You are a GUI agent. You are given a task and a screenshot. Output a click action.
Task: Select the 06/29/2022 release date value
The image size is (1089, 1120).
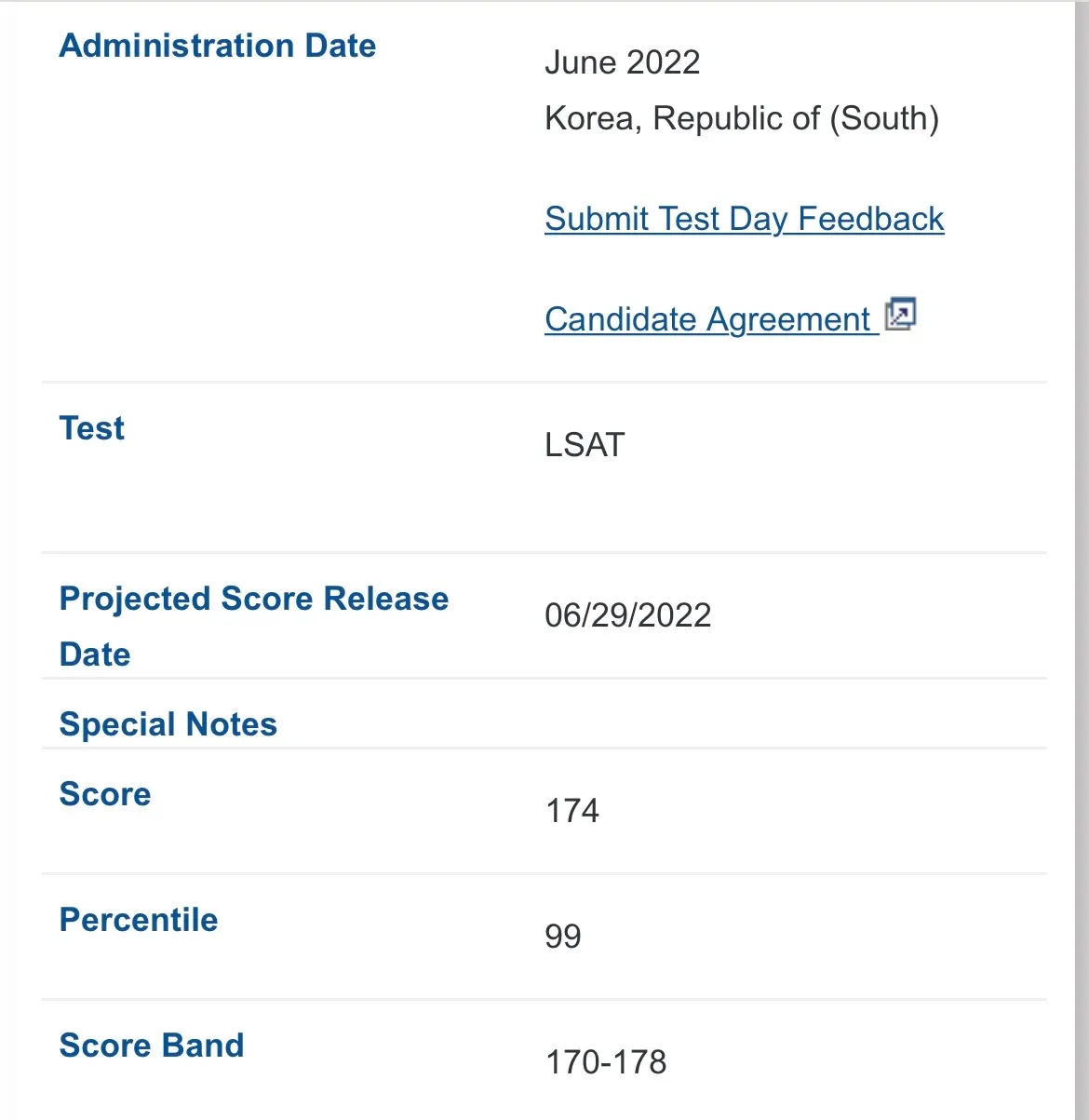(627, 615)
